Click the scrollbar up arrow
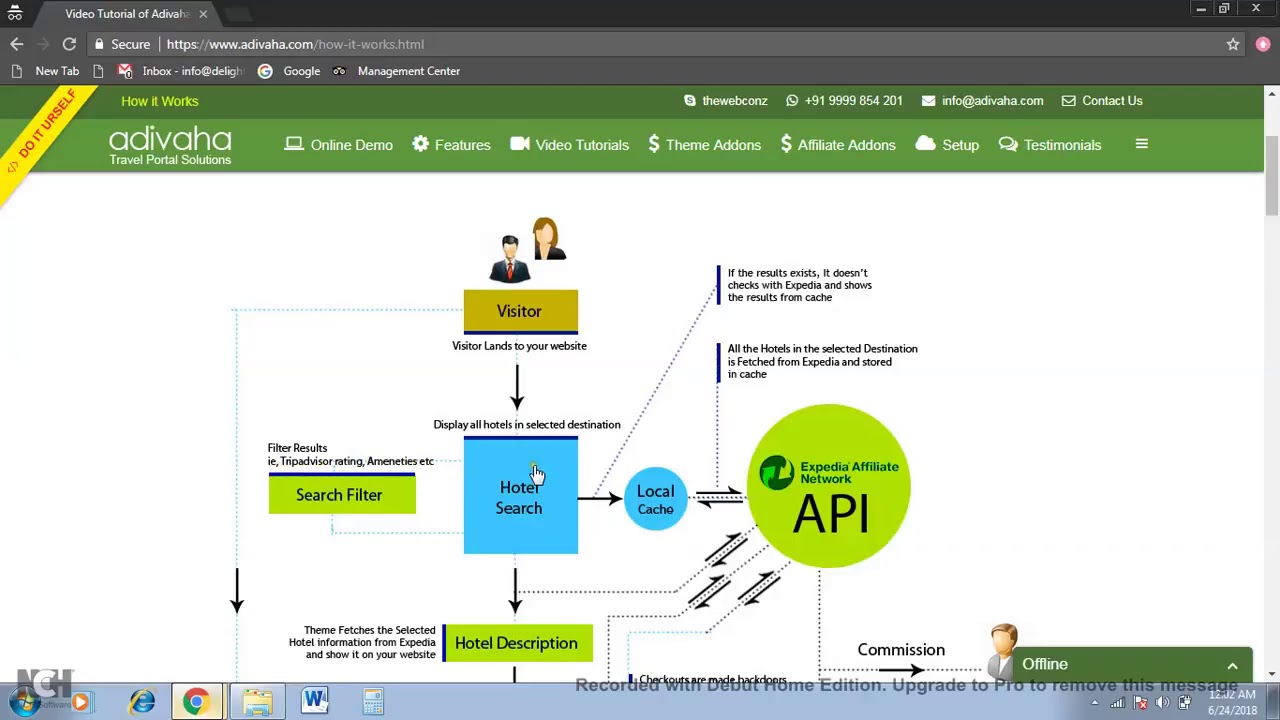The image size is (1280, 720). click(1271, 94)
